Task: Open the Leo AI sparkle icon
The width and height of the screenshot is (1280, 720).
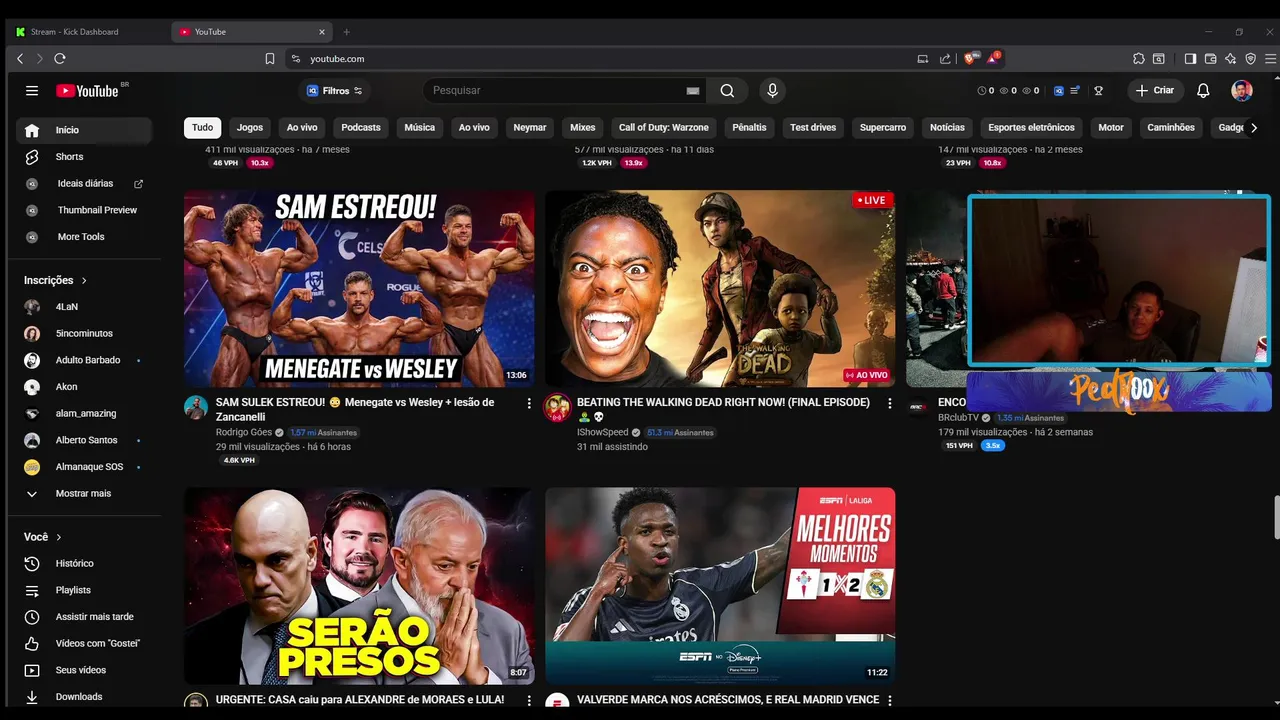Action: click(x=1230, y=59)
